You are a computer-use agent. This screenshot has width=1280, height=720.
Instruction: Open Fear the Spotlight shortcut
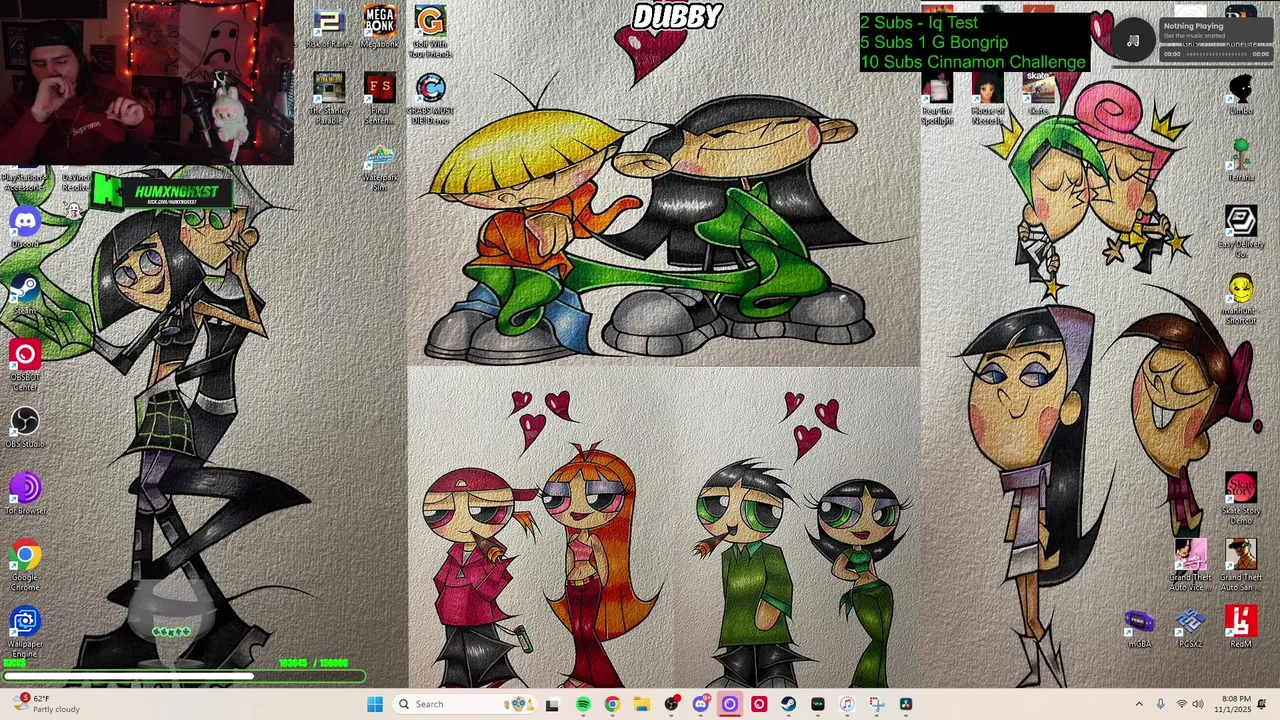[x=937, y=100]
